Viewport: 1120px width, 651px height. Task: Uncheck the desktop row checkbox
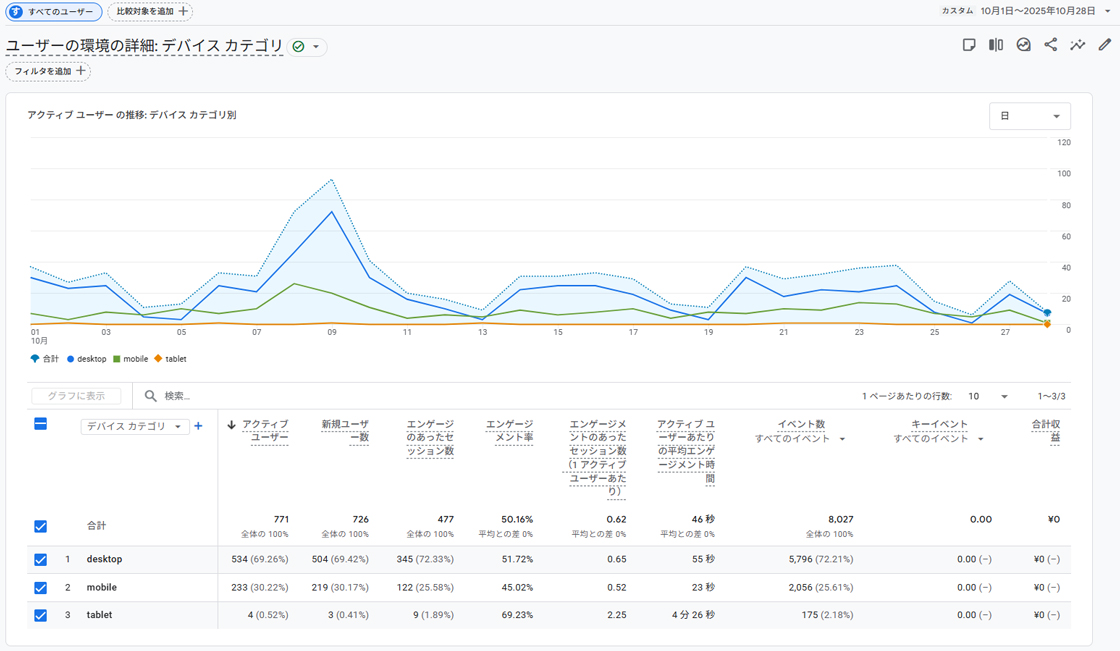coord(41,560)
